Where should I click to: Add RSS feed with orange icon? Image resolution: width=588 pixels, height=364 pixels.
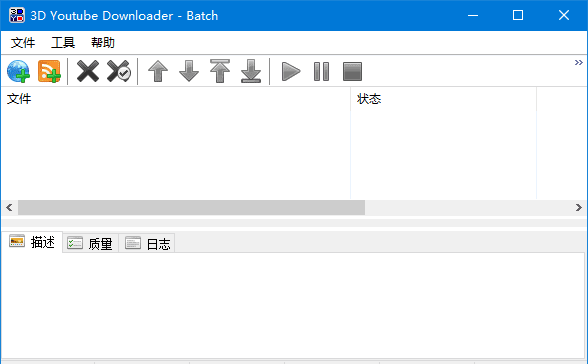(49, 71)
